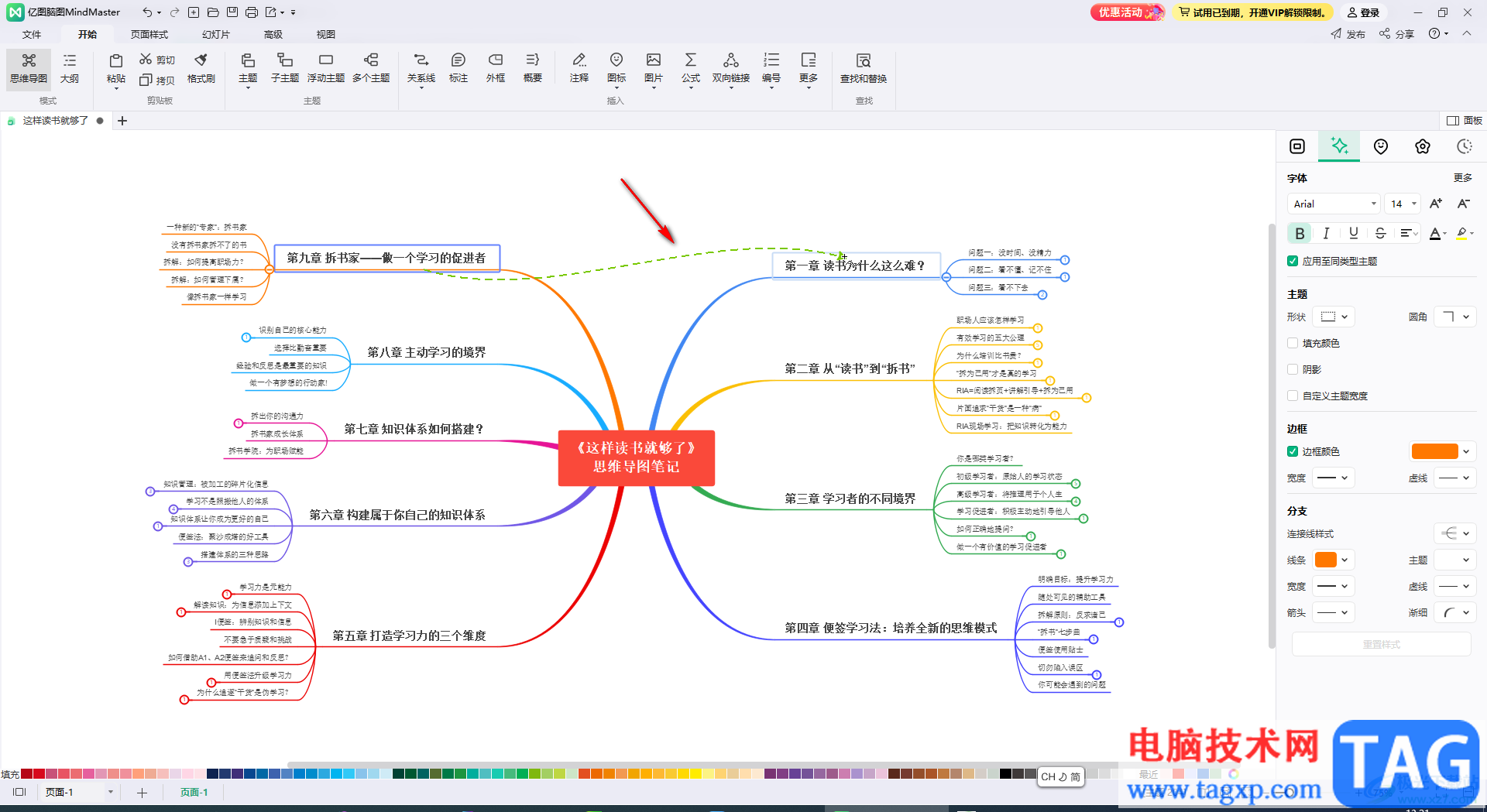
Task: Switch to the Slideshow tab
Action: pos(216,34)
